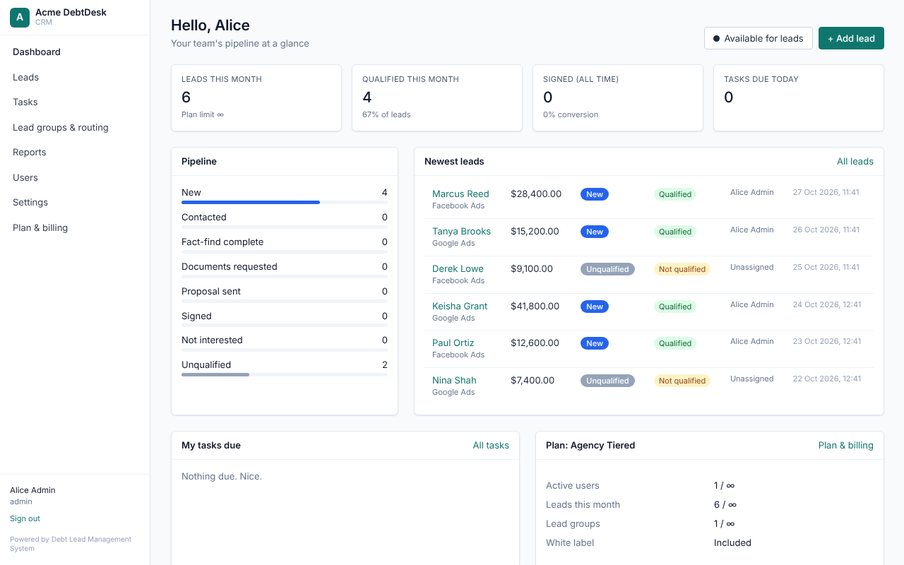904x565 pixels.
Task: Open Settings from the sidebar
Action: coord(30,202)
